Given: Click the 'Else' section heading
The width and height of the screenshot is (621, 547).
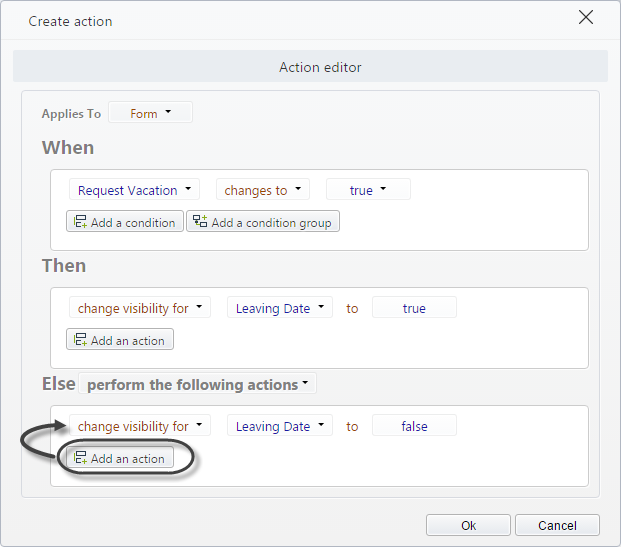Looking at the screenshot, I should click(x=59, y=383).
